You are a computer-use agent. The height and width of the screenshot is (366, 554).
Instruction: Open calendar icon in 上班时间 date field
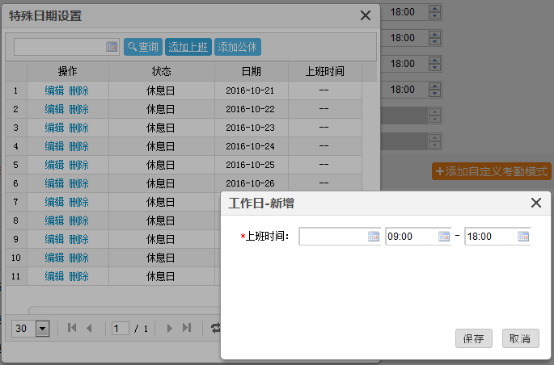click(x=373, y=236)
